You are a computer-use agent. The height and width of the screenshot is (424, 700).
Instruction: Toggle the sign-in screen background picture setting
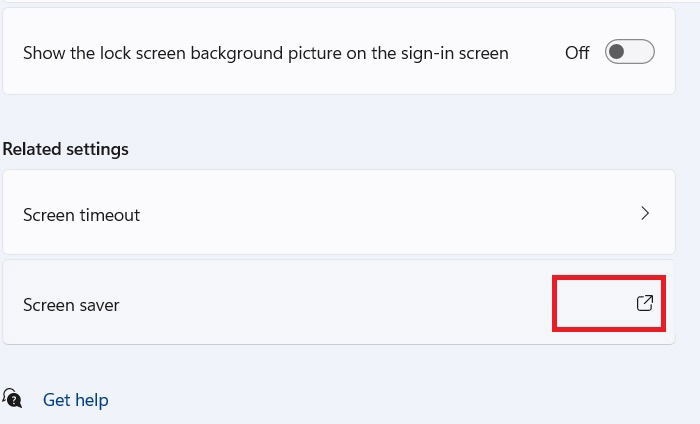tap(629, 52)
